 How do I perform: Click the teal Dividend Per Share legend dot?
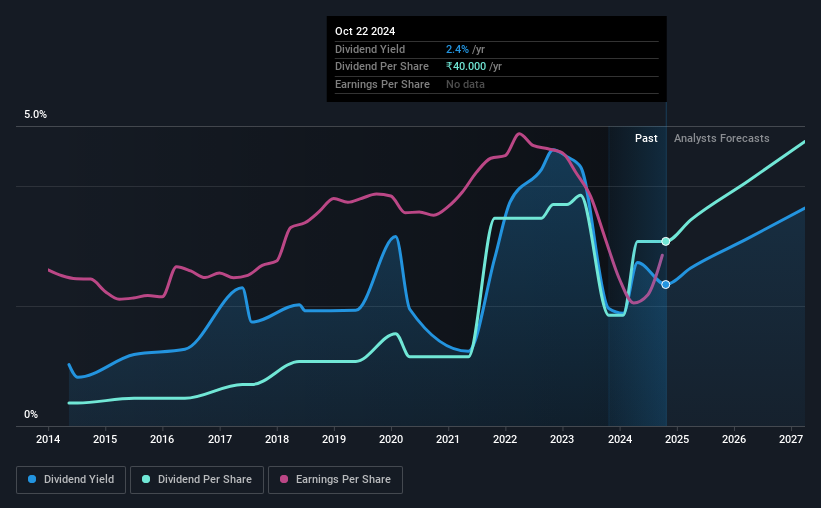146,479
